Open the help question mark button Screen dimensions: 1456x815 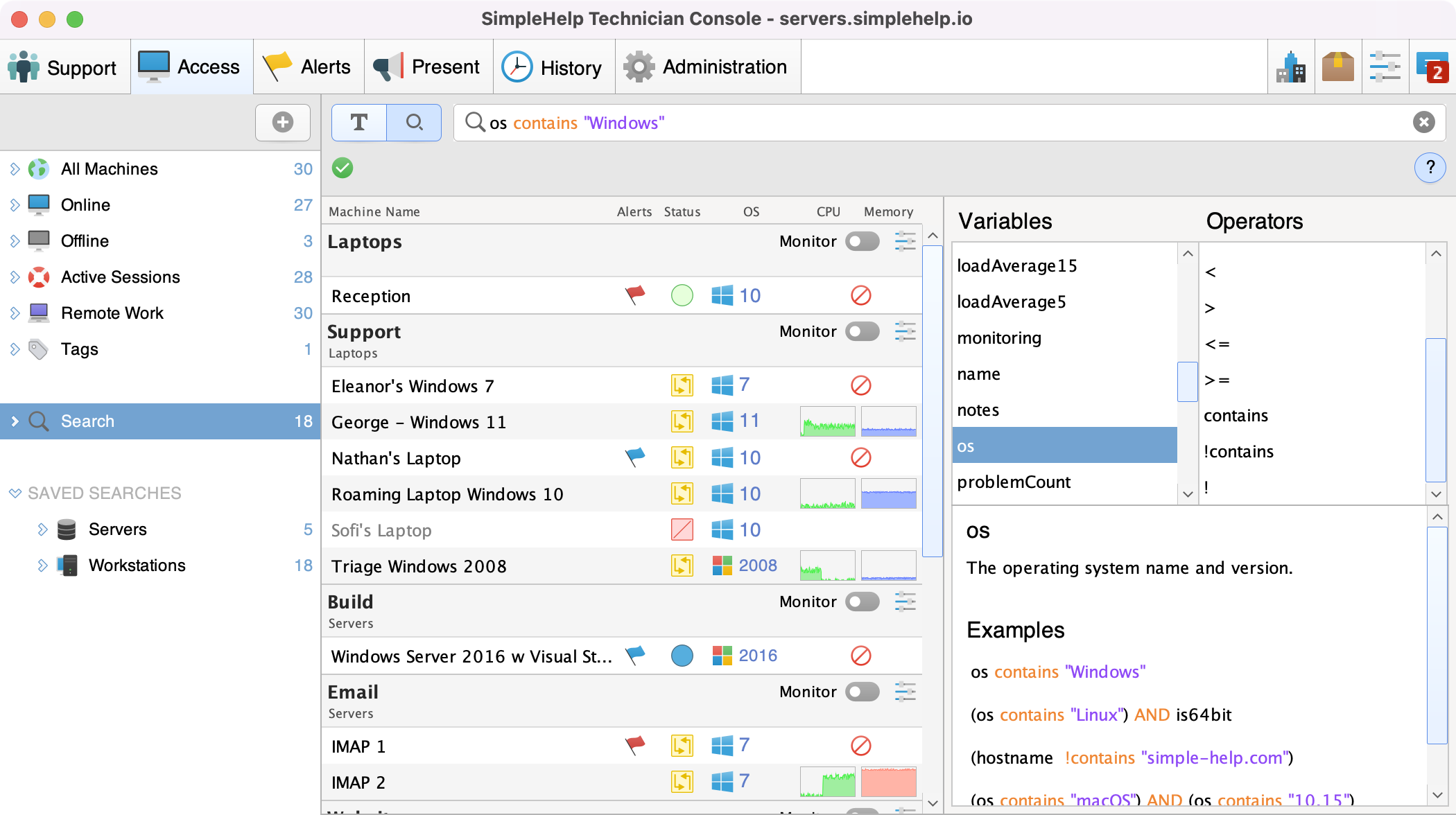point(1430,168)
